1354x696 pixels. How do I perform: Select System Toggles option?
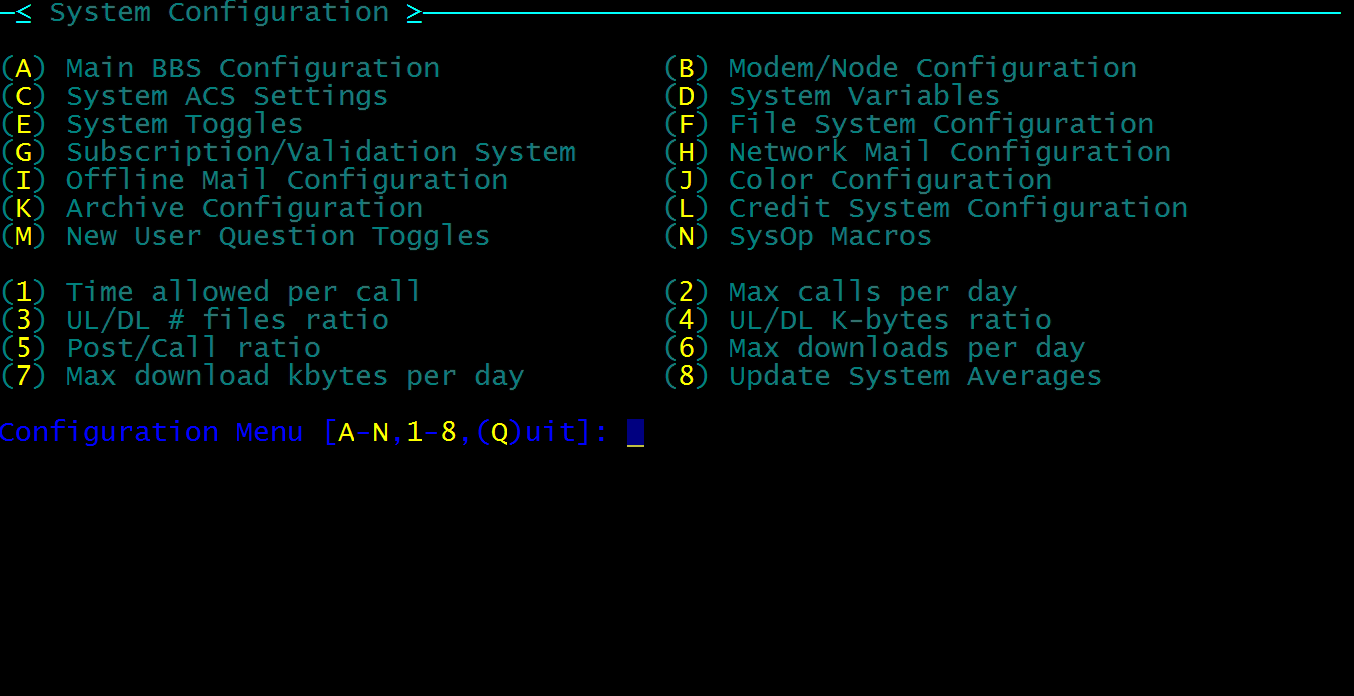click(x=152, y=124)
